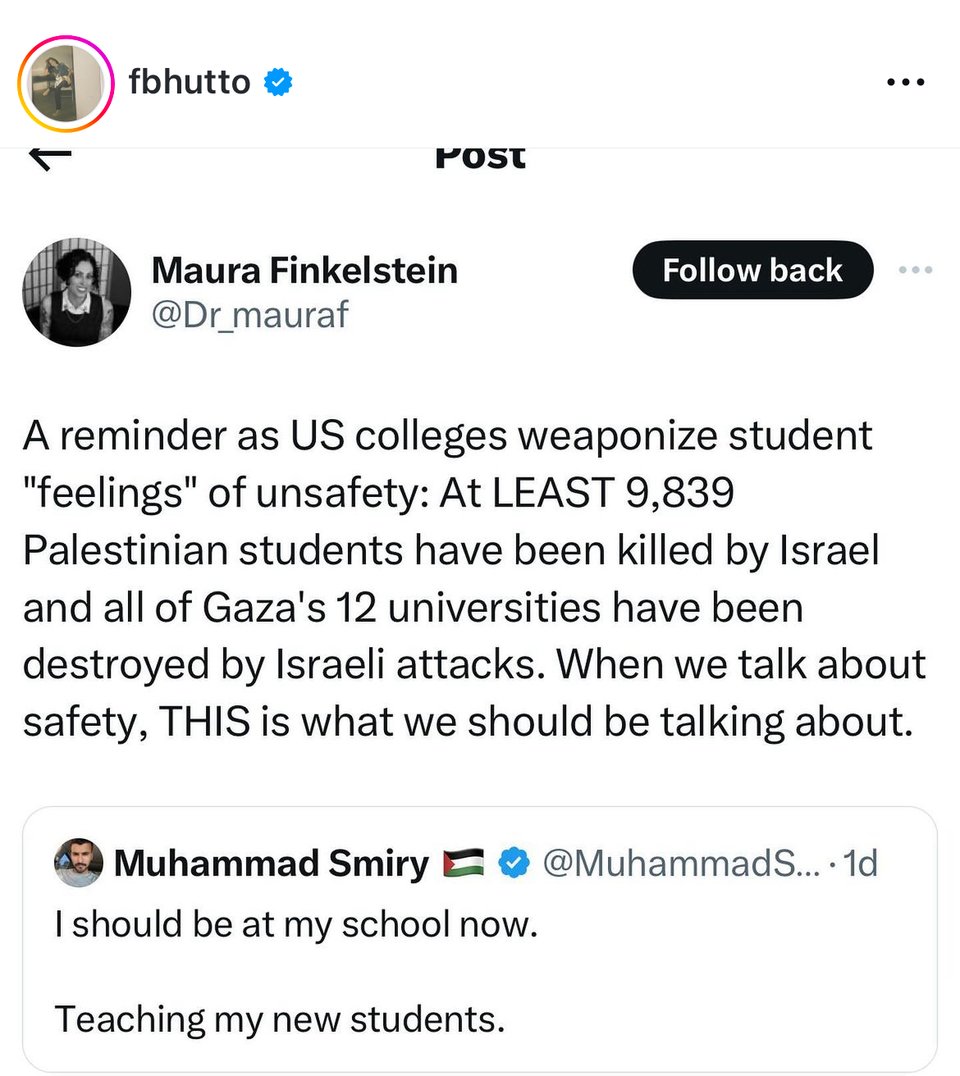The image size is (960, 1076).
Task: Click the Palestinian flag emoji
Action: point(464,861)
